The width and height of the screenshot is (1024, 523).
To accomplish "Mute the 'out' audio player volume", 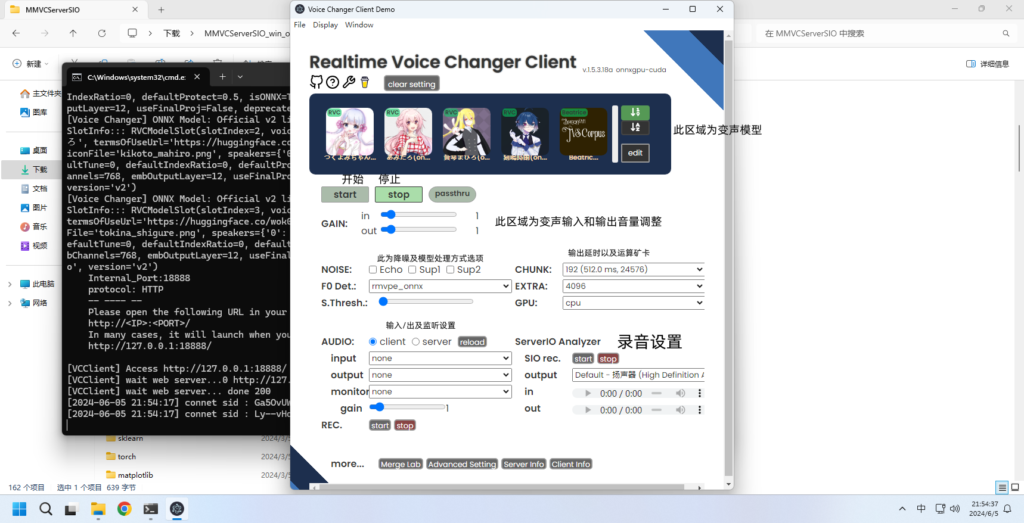I will (680, 410).
